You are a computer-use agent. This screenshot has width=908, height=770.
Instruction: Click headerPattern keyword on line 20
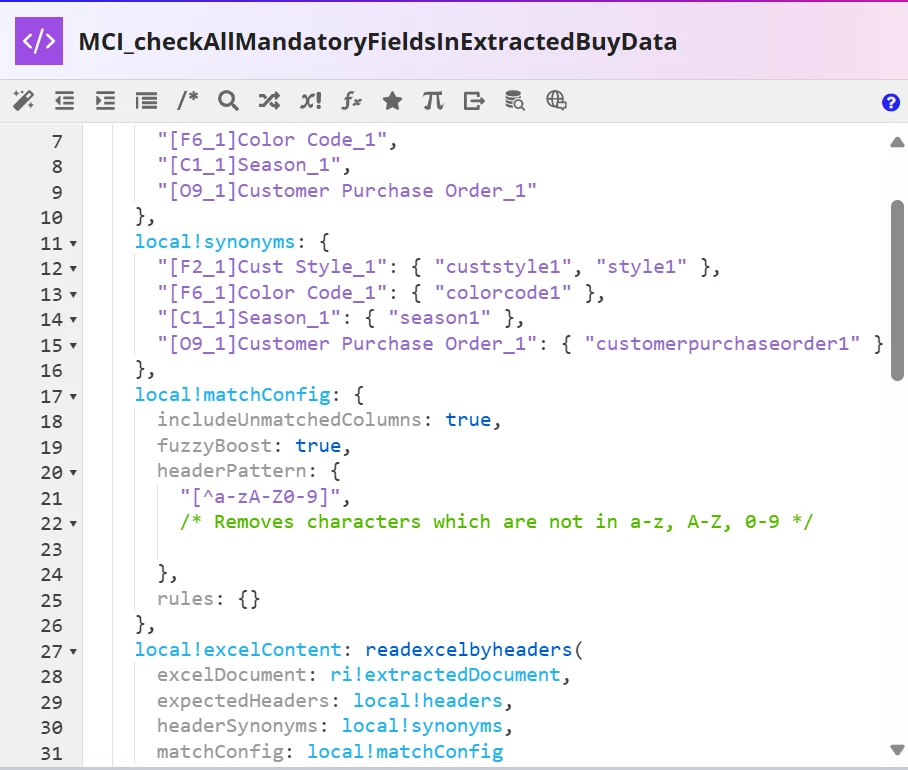click(x=232, y=471)
